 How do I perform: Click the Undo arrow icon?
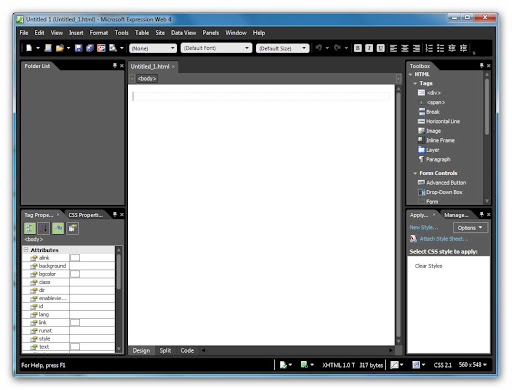click(x=319, y=48)
